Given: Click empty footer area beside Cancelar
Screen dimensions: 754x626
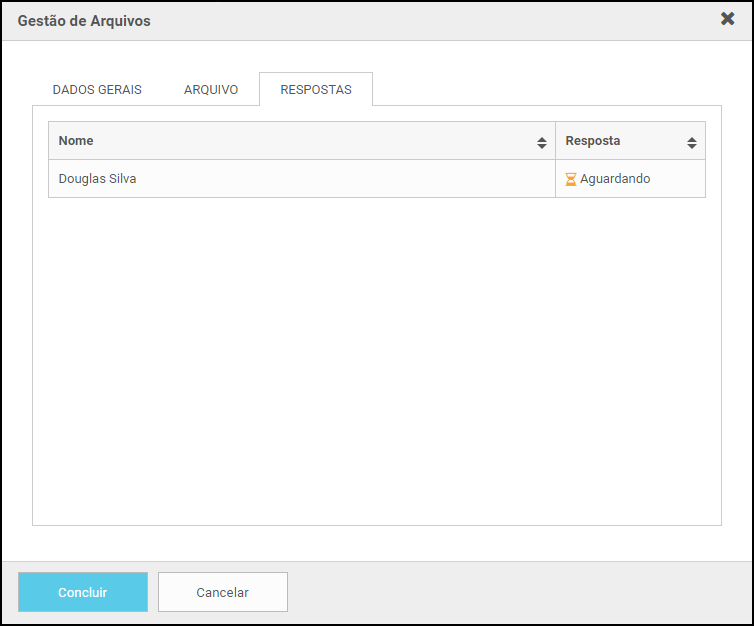Looking at the screenshot, I should (519, 592).
